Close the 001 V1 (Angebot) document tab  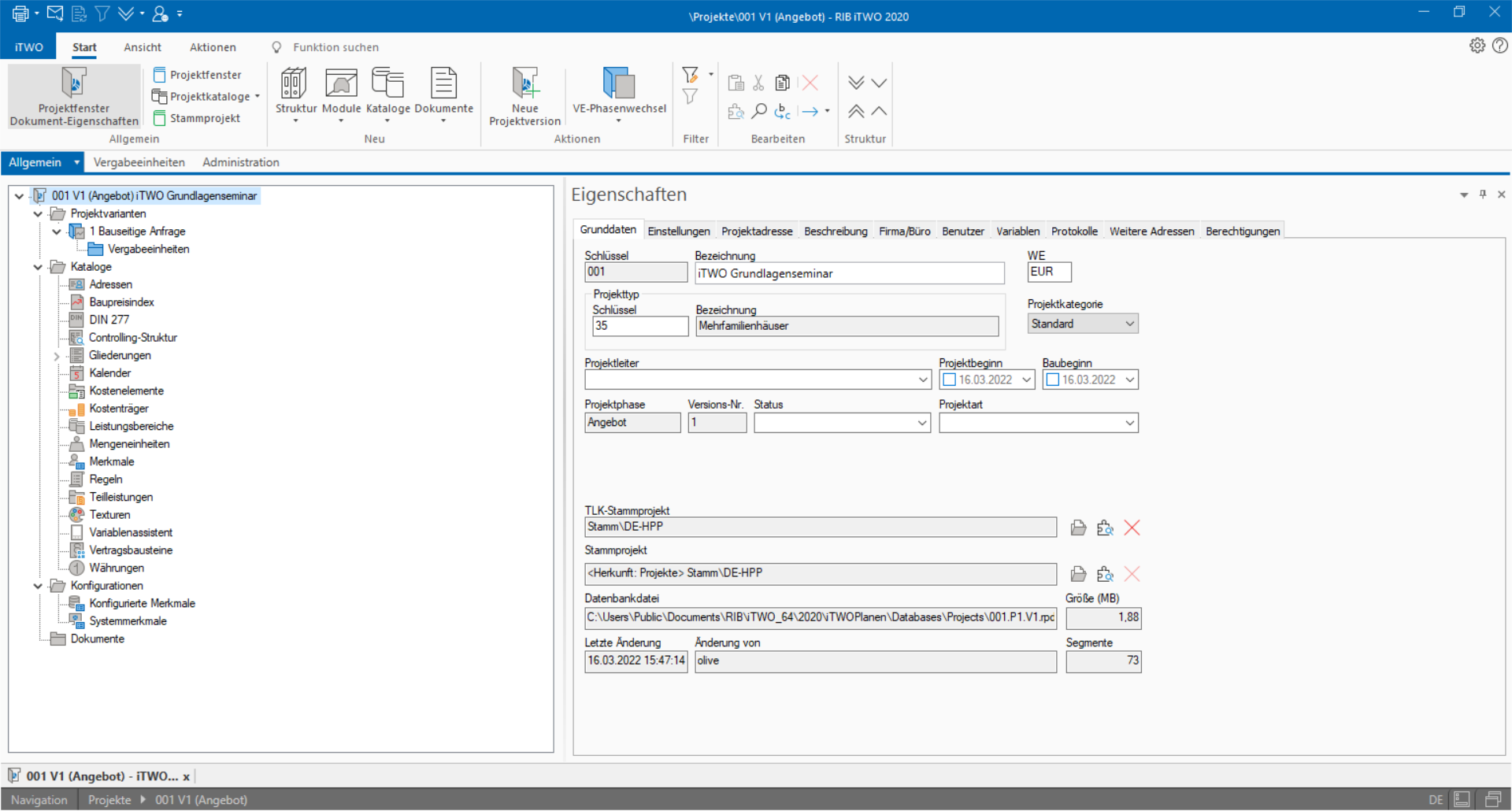click(x=187, y=776)
